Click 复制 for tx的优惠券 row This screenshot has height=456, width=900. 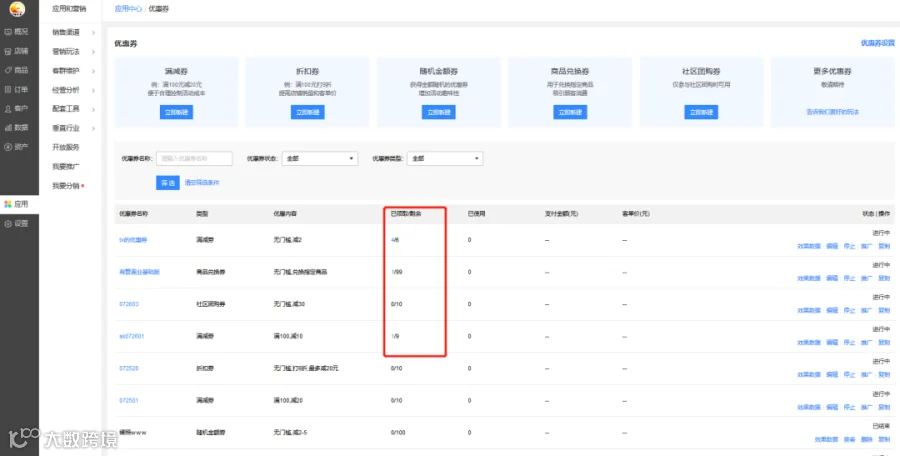tap(884, 246)
